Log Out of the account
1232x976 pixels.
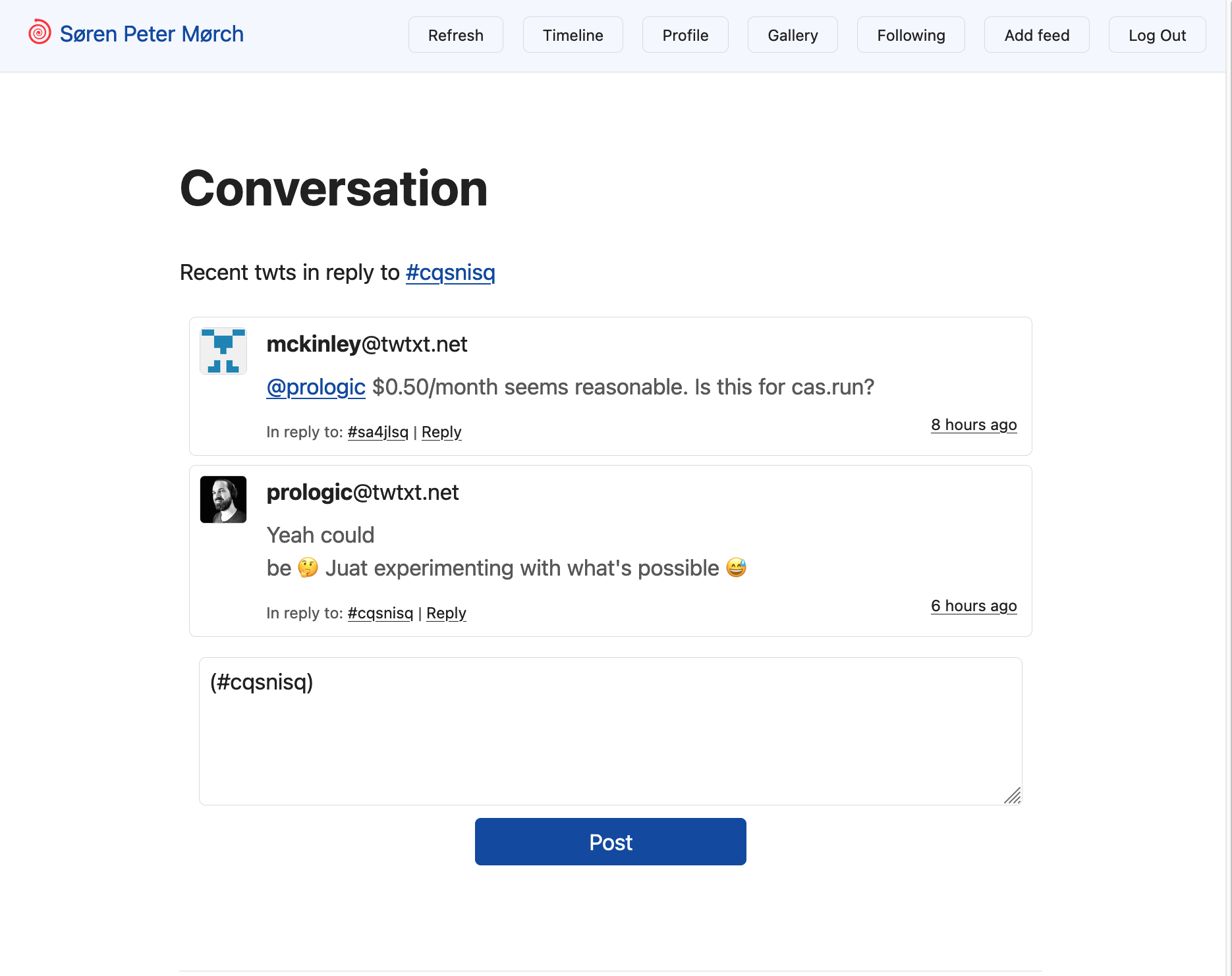pos(1157,35)
